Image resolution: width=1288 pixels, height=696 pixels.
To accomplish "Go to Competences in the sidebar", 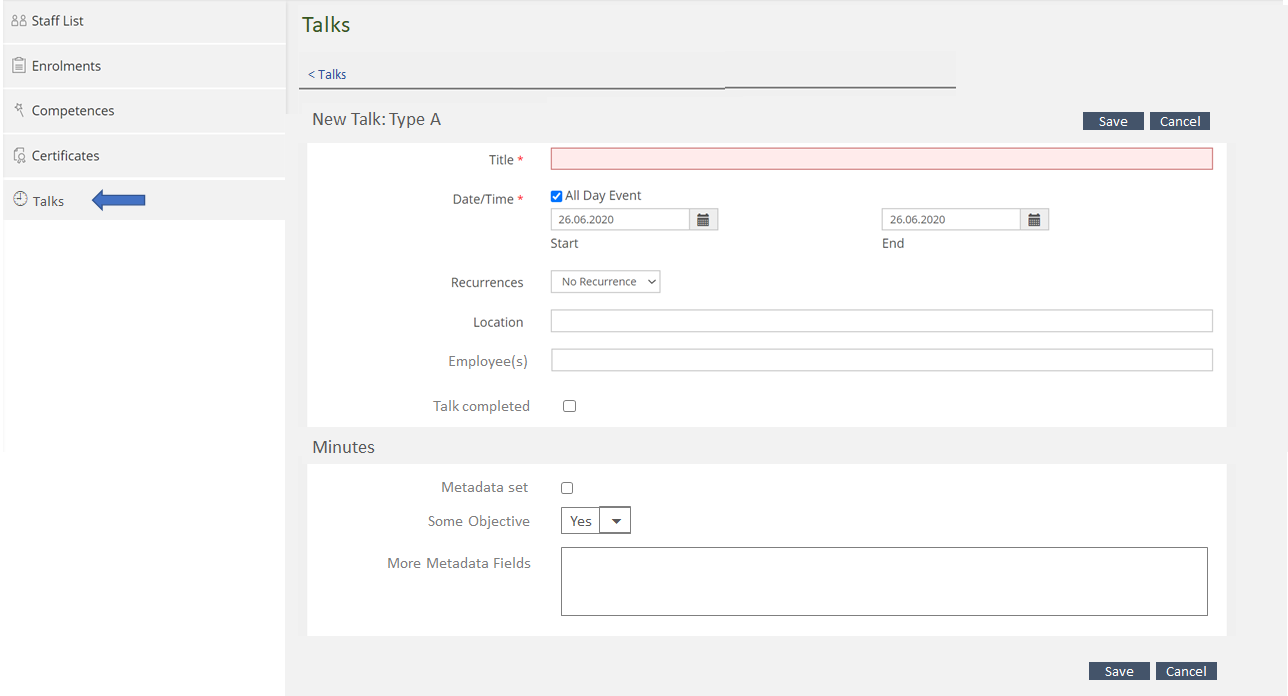I will pos(73,111).
